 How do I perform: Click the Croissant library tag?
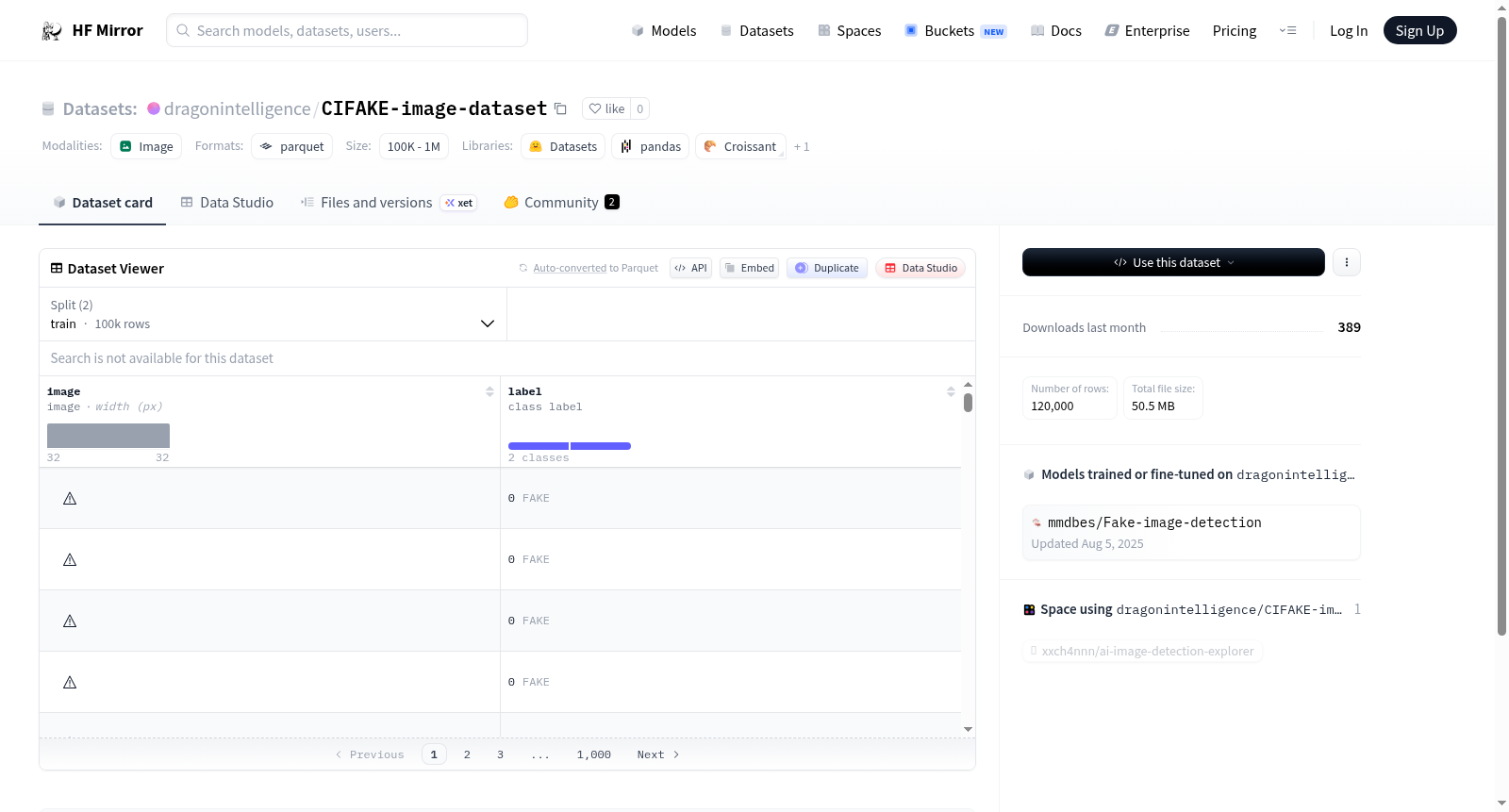coord(740,146)
